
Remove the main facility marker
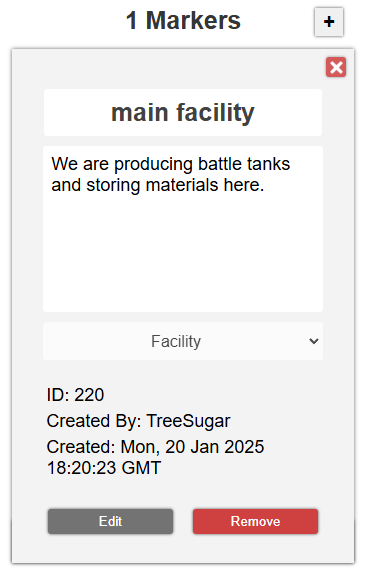255,521
